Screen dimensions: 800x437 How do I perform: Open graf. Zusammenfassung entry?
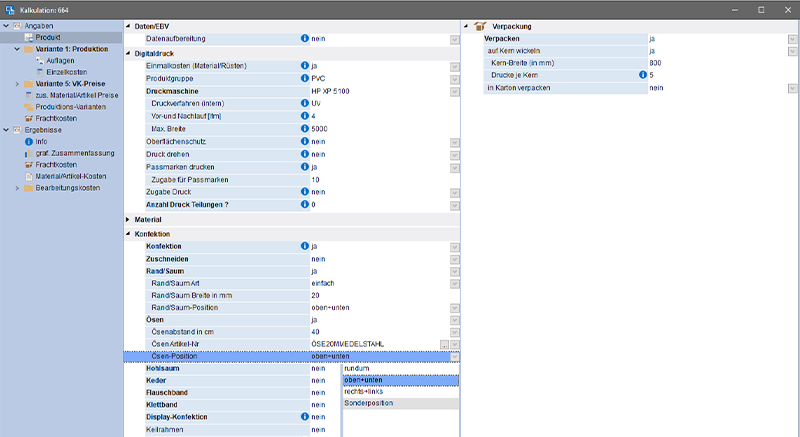(x=75, y=153)
